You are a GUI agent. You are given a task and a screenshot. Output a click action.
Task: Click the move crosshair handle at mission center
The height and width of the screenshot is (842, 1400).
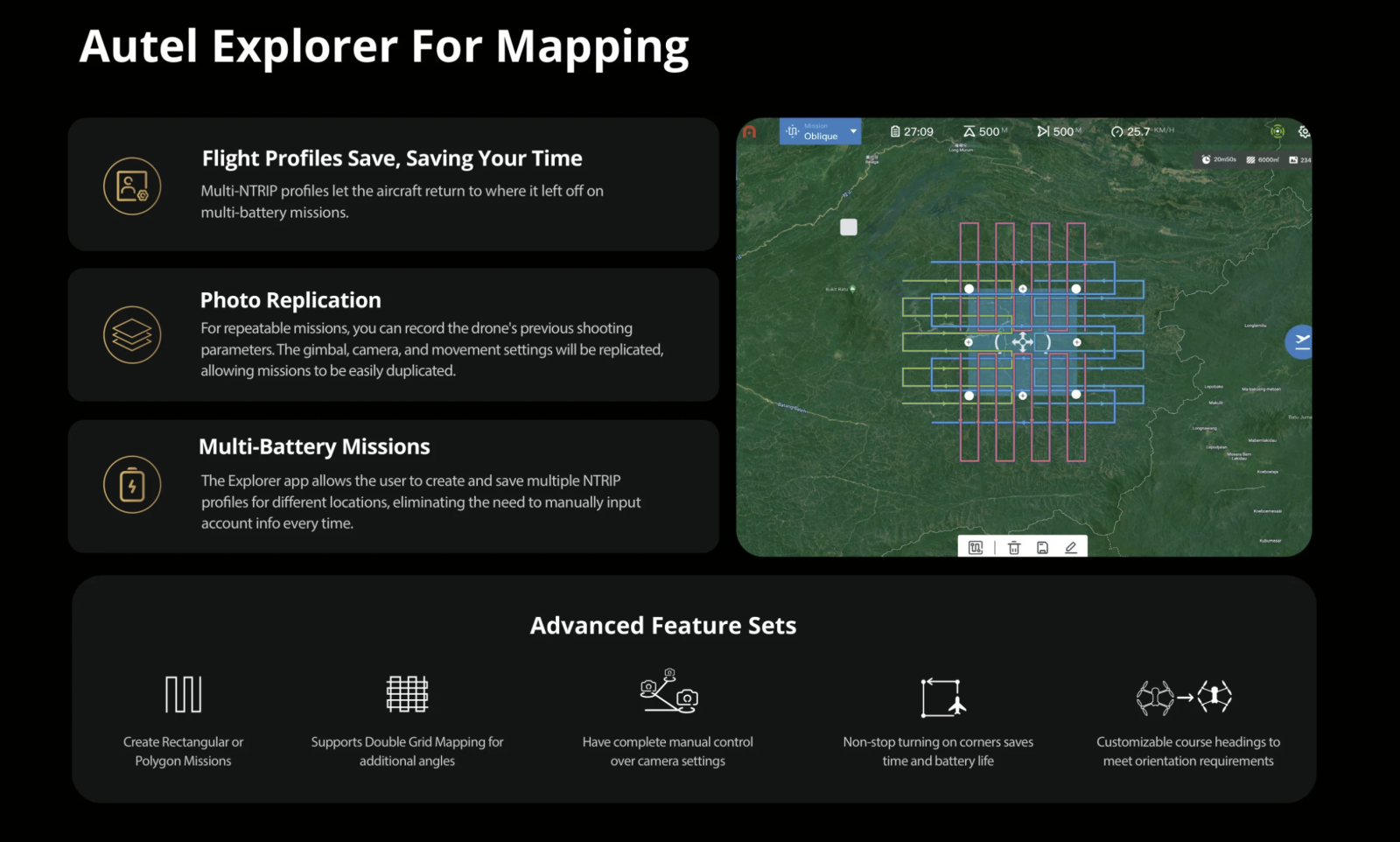1022,342
